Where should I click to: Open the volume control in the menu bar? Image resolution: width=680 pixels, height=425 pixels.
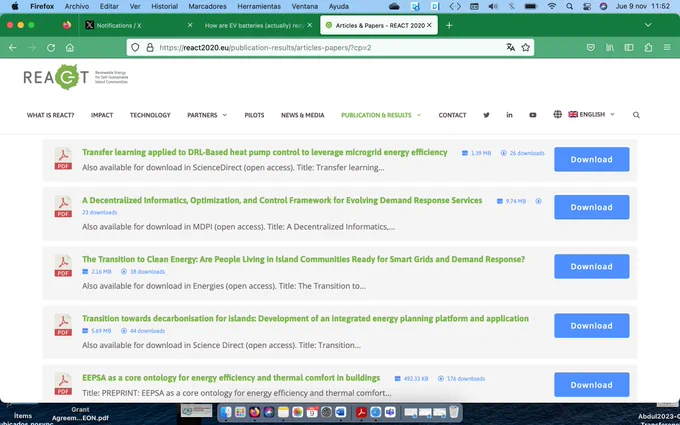(x=493, y=7)
